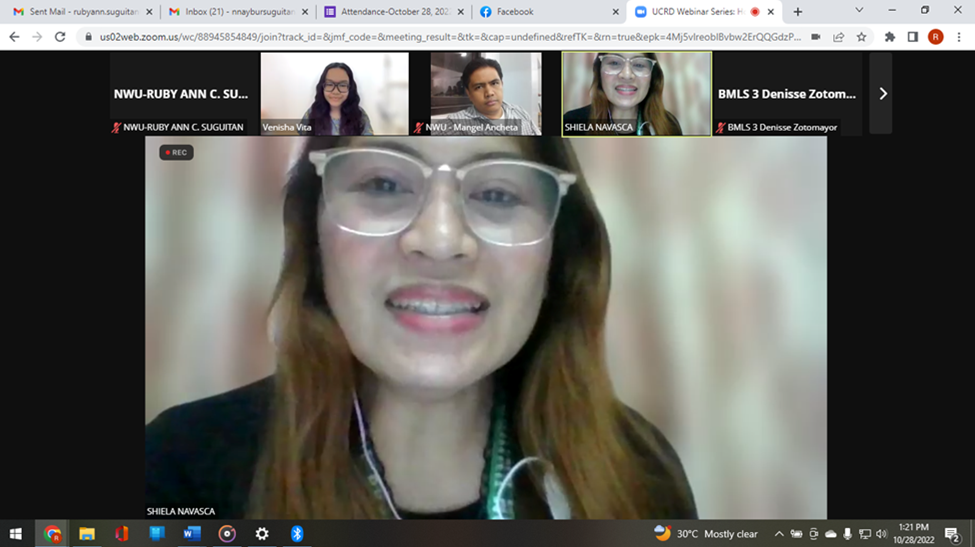Reload the Zoom web page
The width and height of the screenshot is (975, 547).
tap(60, 37)
